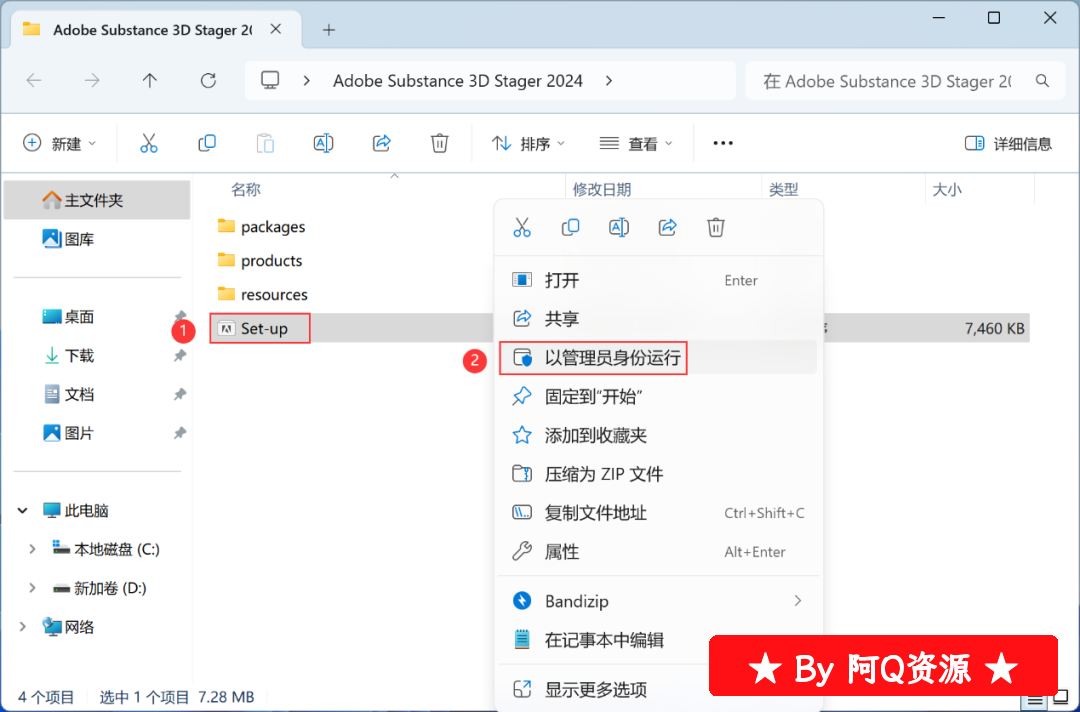
Task: Open 桌面 in the navigation pane
Action: 68,317
